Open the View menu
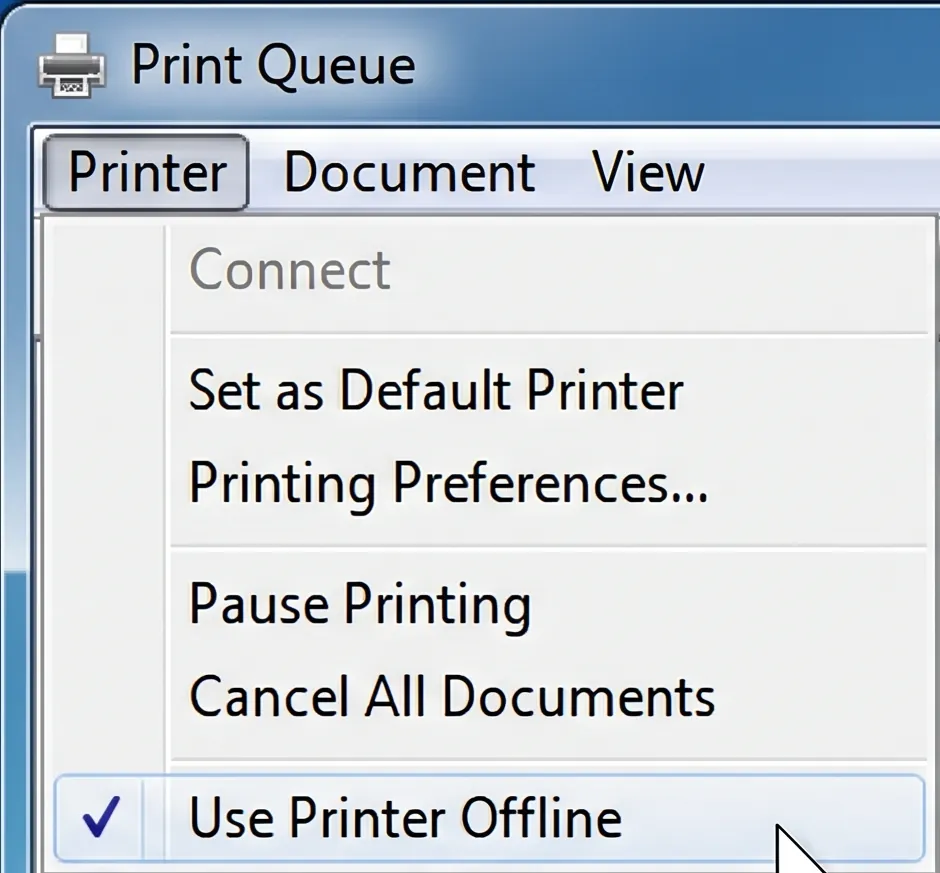This screenshot has width=940, height=873. tap(648, 173)
